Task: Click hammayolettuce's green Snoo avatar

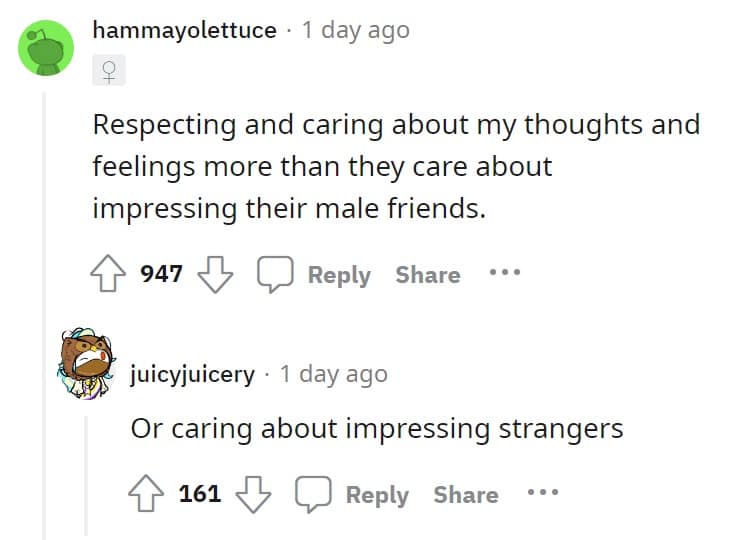Action: tap(46, 46)
